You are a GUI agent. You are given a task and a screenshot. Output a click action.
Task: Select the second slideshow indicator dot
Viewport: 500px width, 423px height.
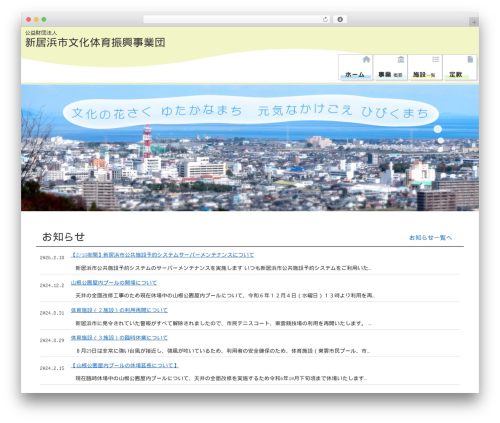pyautogui.click(x=440, y=141)
